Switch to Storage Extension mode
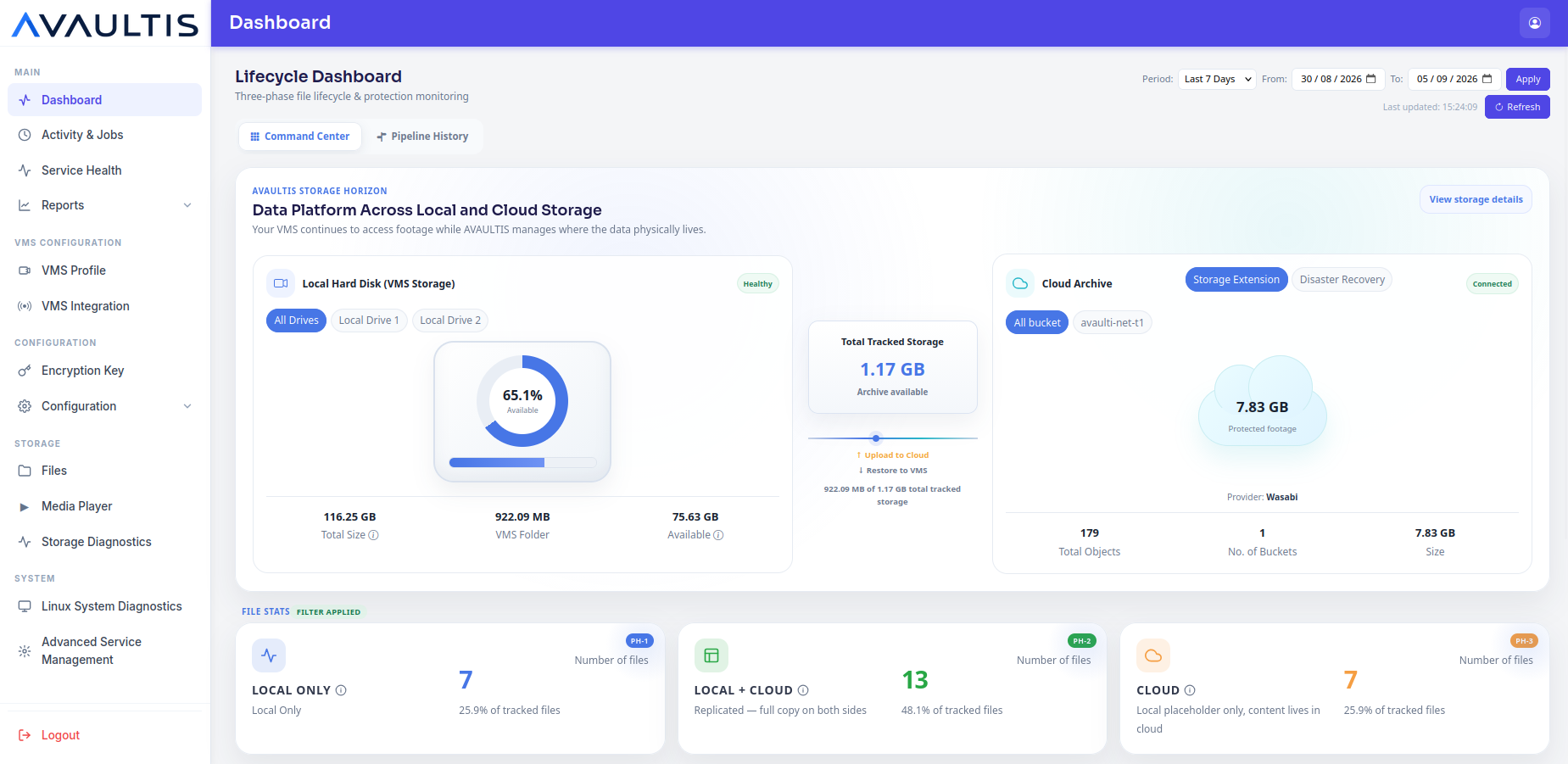Screen dimensions: 1568x764 [x=1236, y=280]
